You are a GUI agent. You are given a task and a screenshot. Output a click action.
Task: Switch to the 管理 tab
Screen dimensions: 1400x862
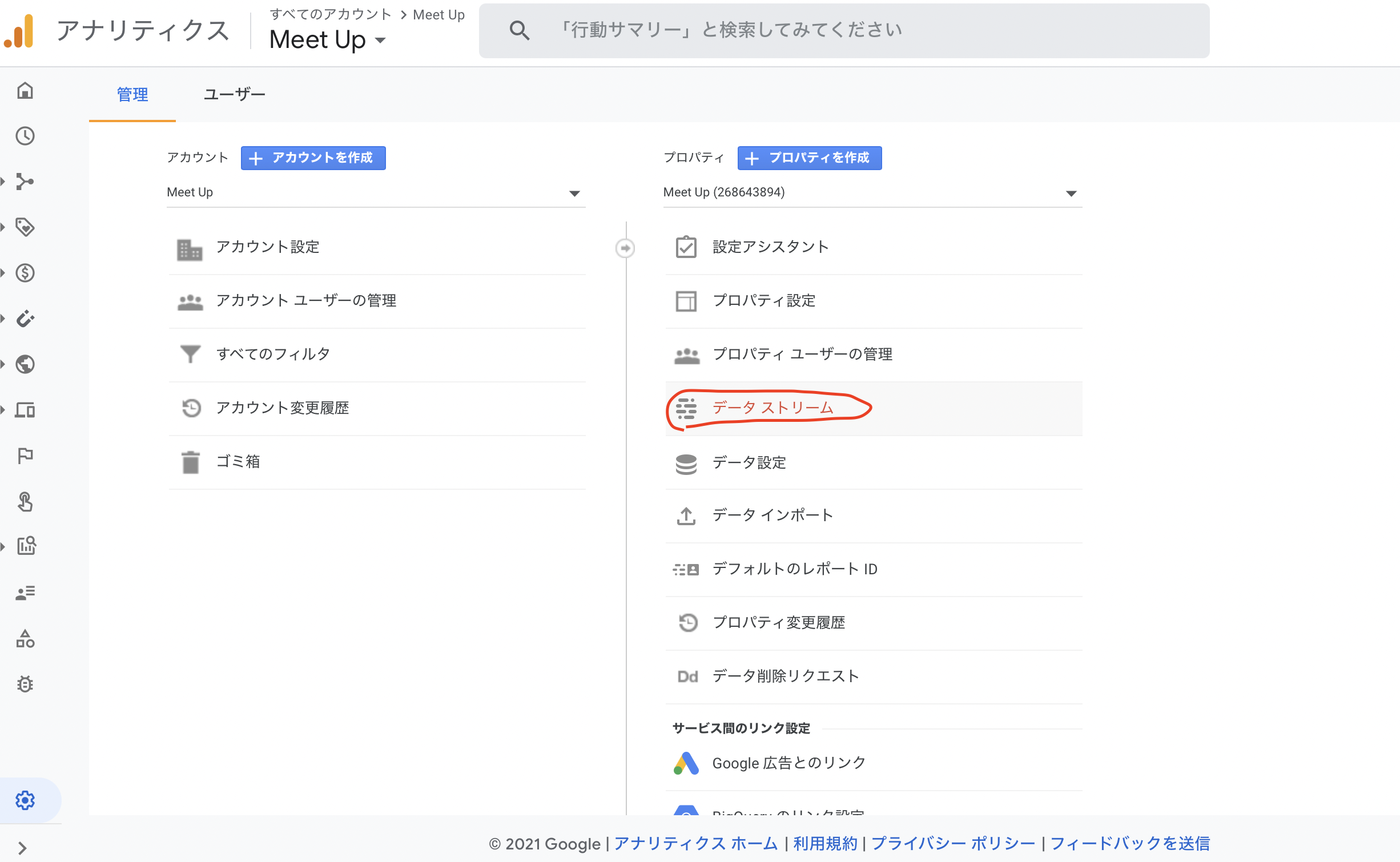click(132, 94)
